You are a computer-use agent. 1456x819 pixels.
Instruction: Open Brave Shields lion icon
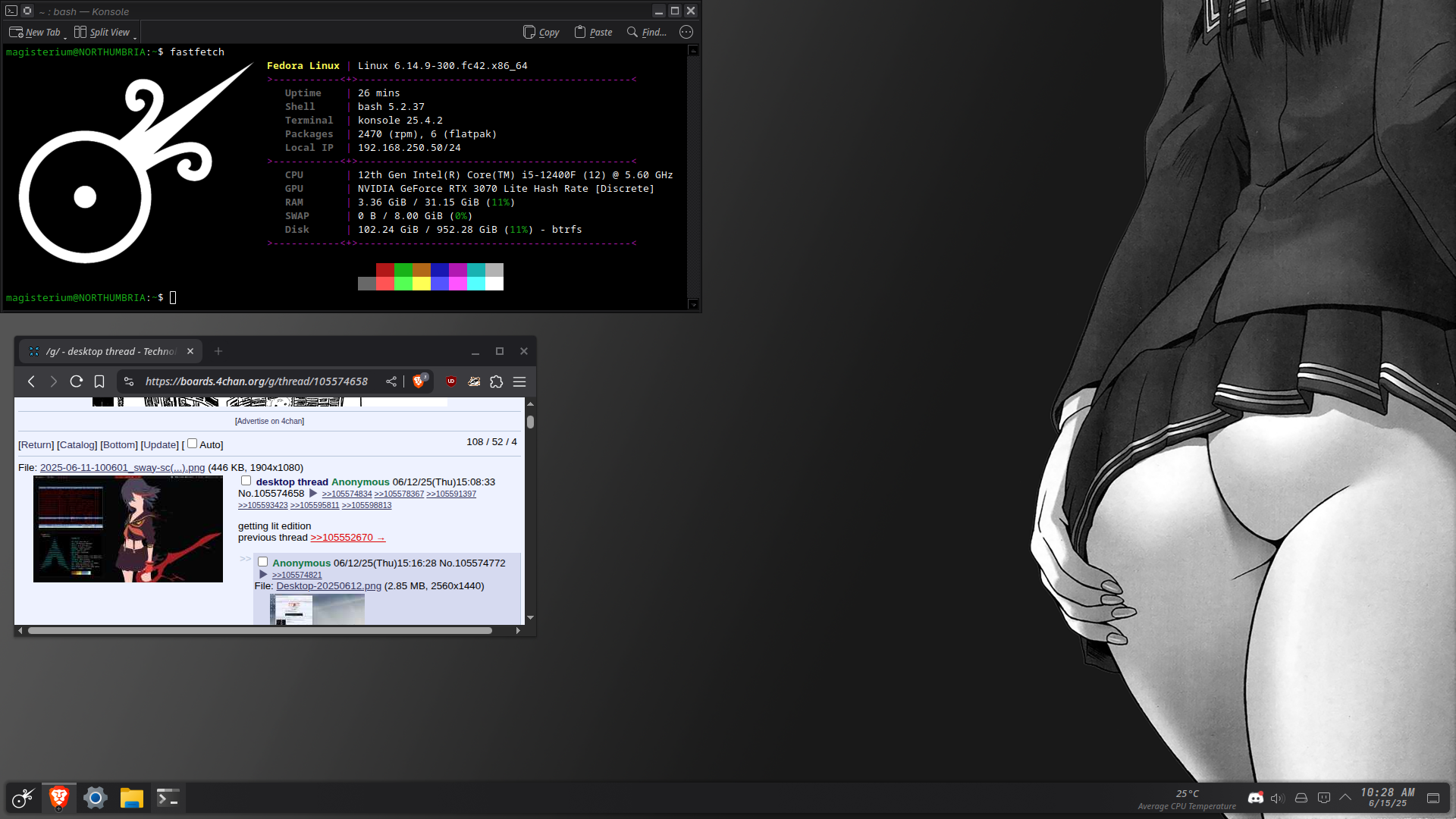[x=419, y=381]
